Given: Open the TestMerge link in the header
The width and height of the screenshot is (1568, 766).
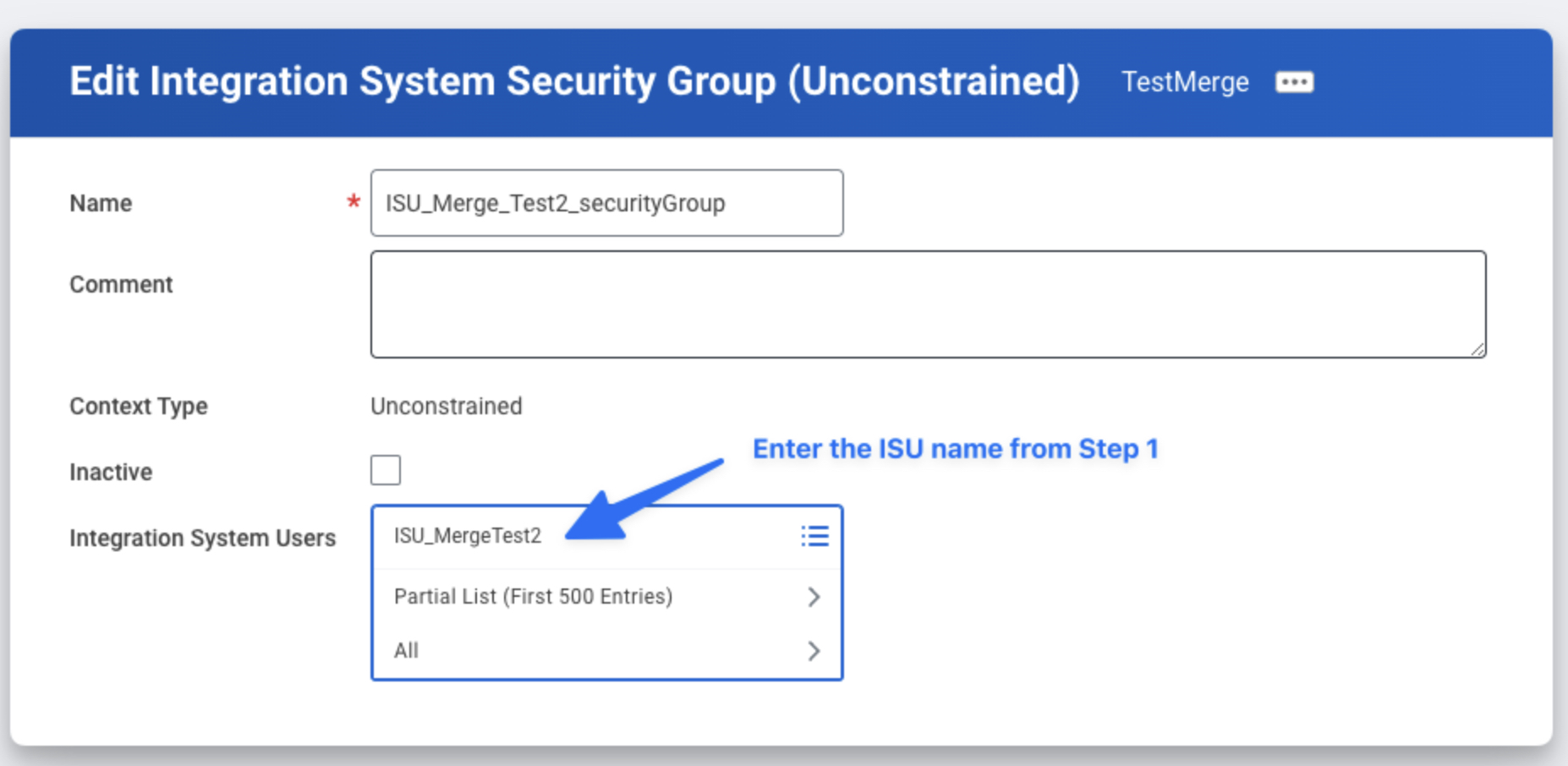Looking at the screenshot, I should click(1184, 82).
